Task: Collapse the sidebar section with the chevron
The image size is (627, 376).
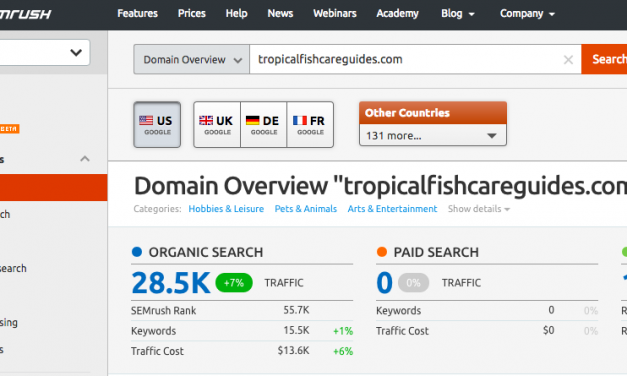Action: (85, 159)
